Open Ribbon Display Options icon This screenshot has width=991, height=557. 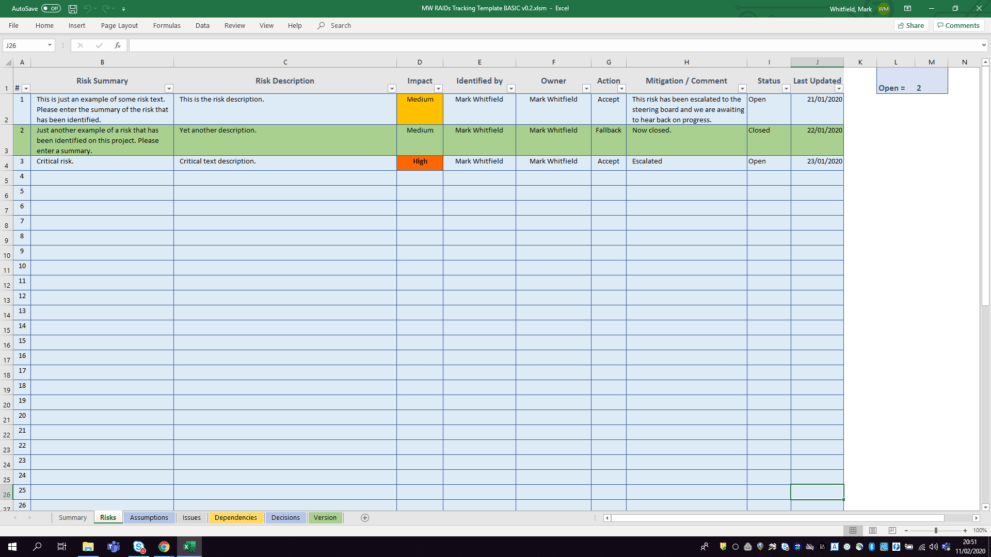coord(908,9)
